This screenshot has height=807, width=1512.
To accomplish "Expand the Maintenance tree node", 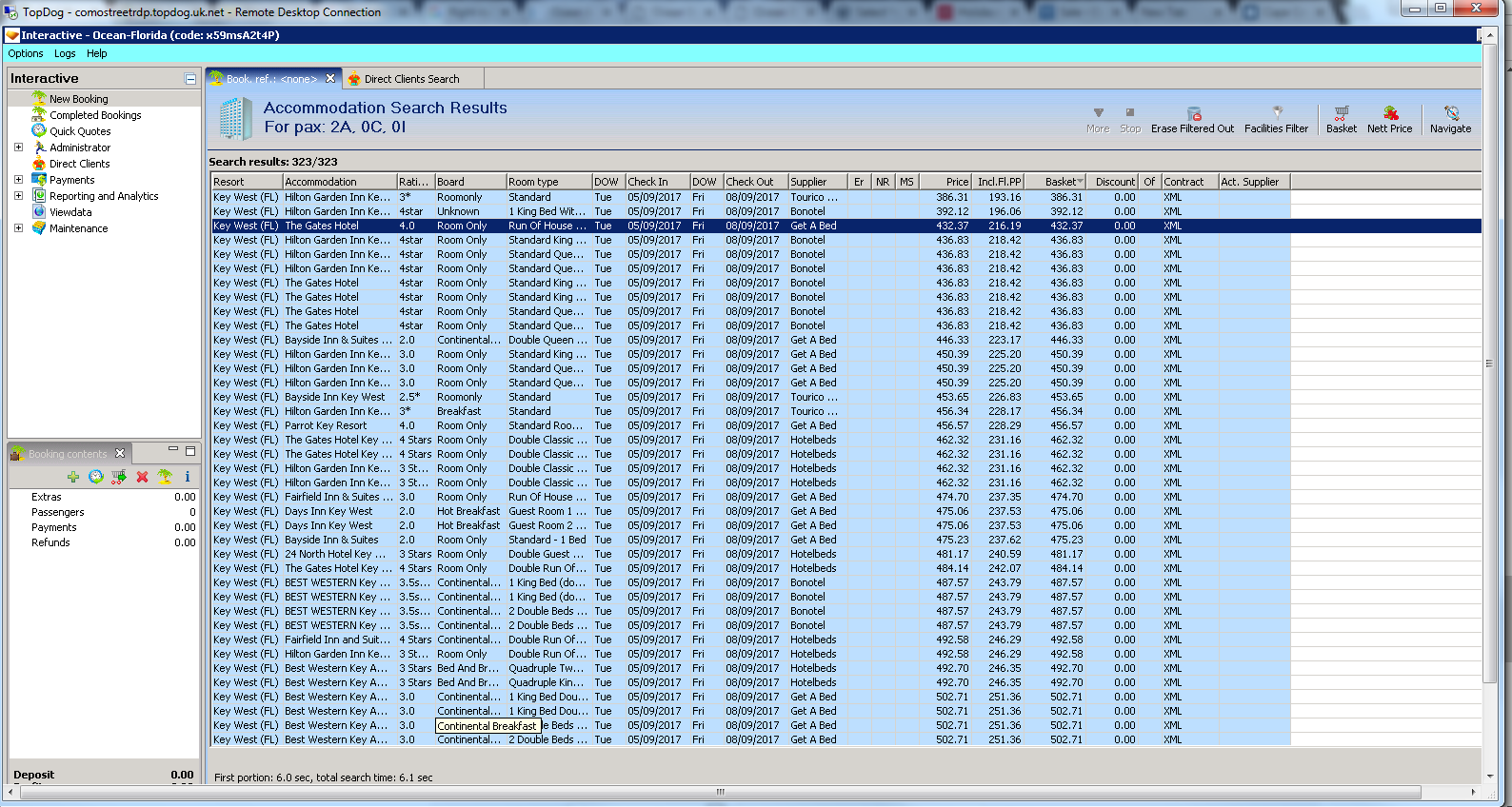I will pos(18,228).
